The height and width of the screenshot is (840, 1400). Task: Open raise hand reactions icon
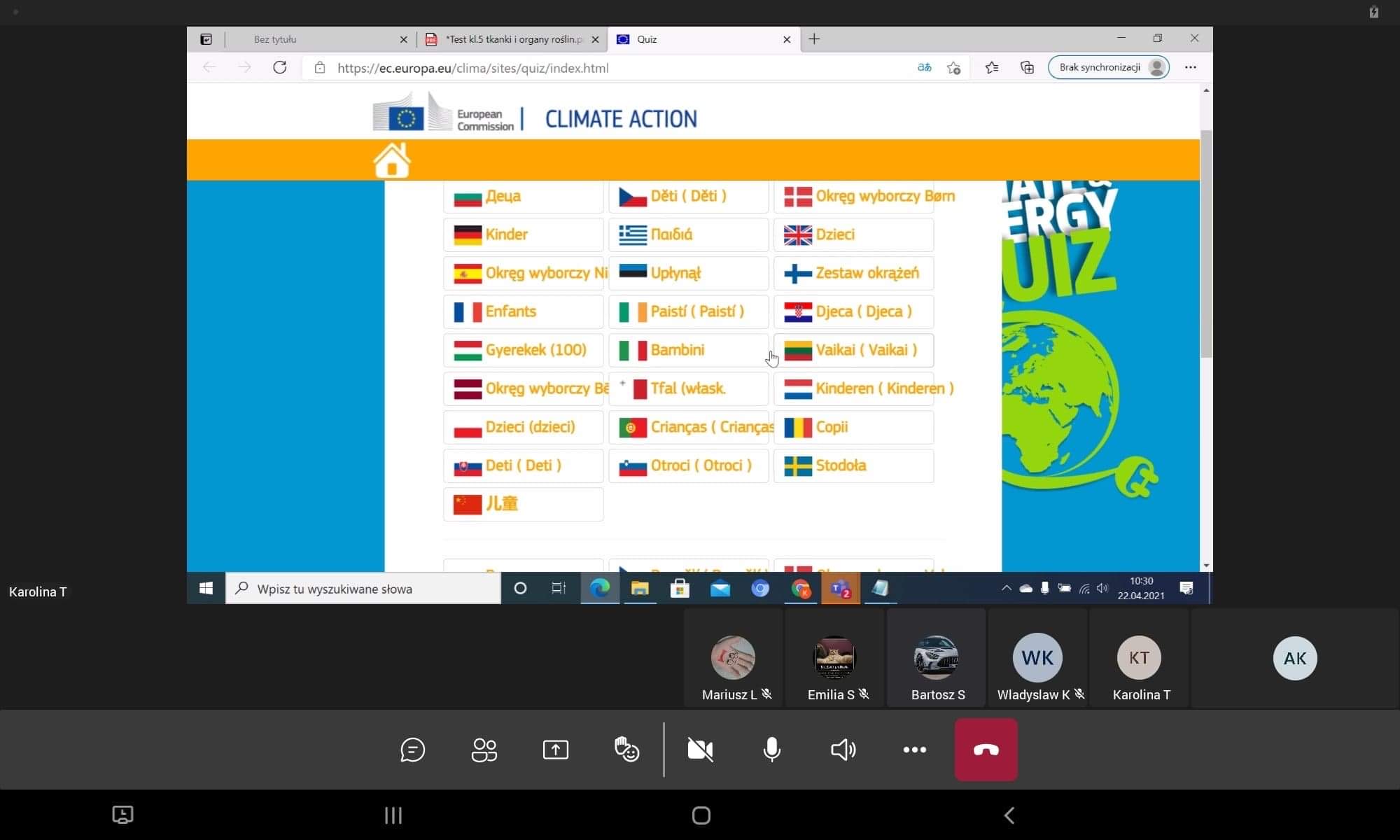626,750
